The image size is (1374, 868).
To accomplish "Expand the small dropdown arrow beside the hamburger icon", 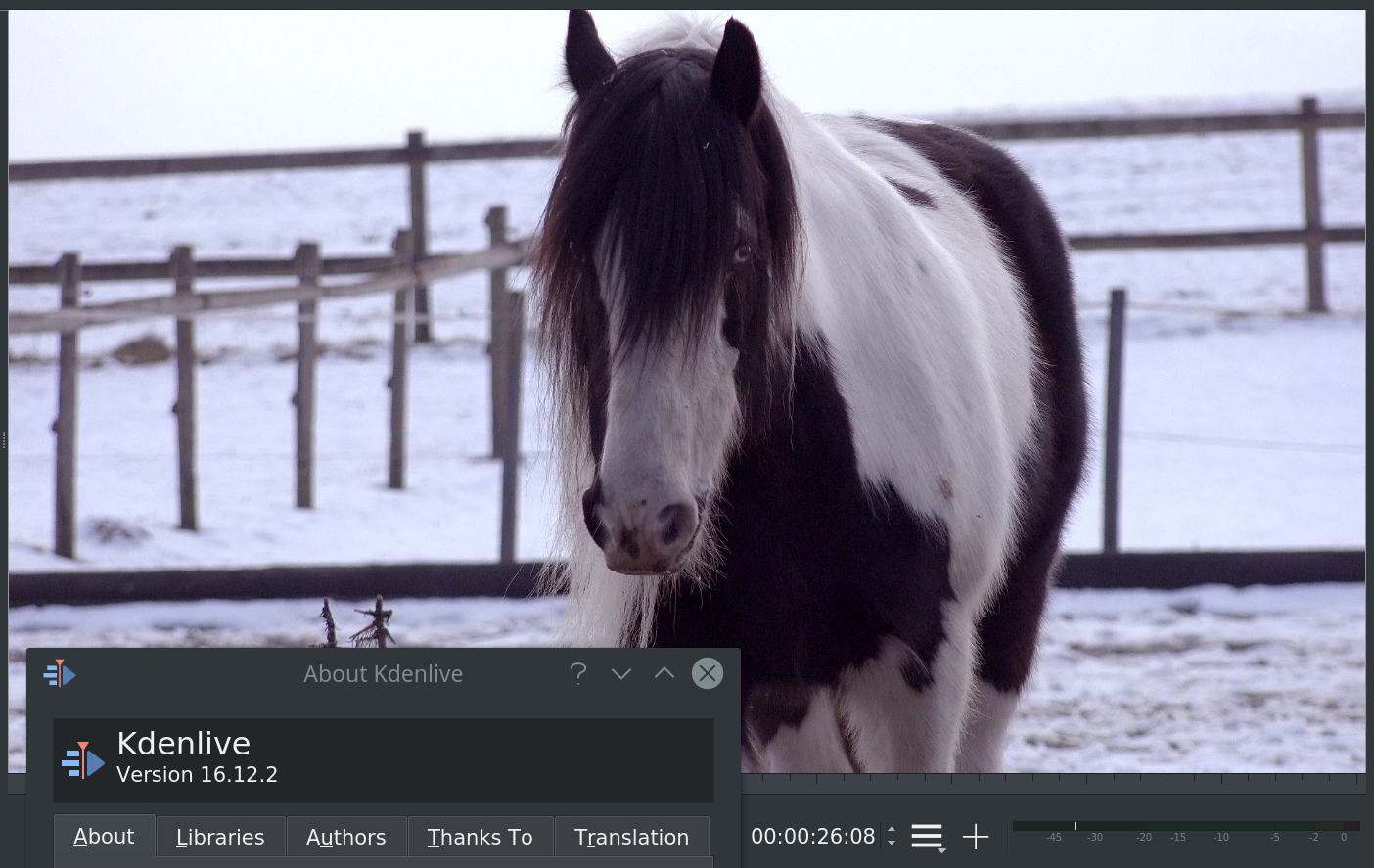I will point(942,848).
